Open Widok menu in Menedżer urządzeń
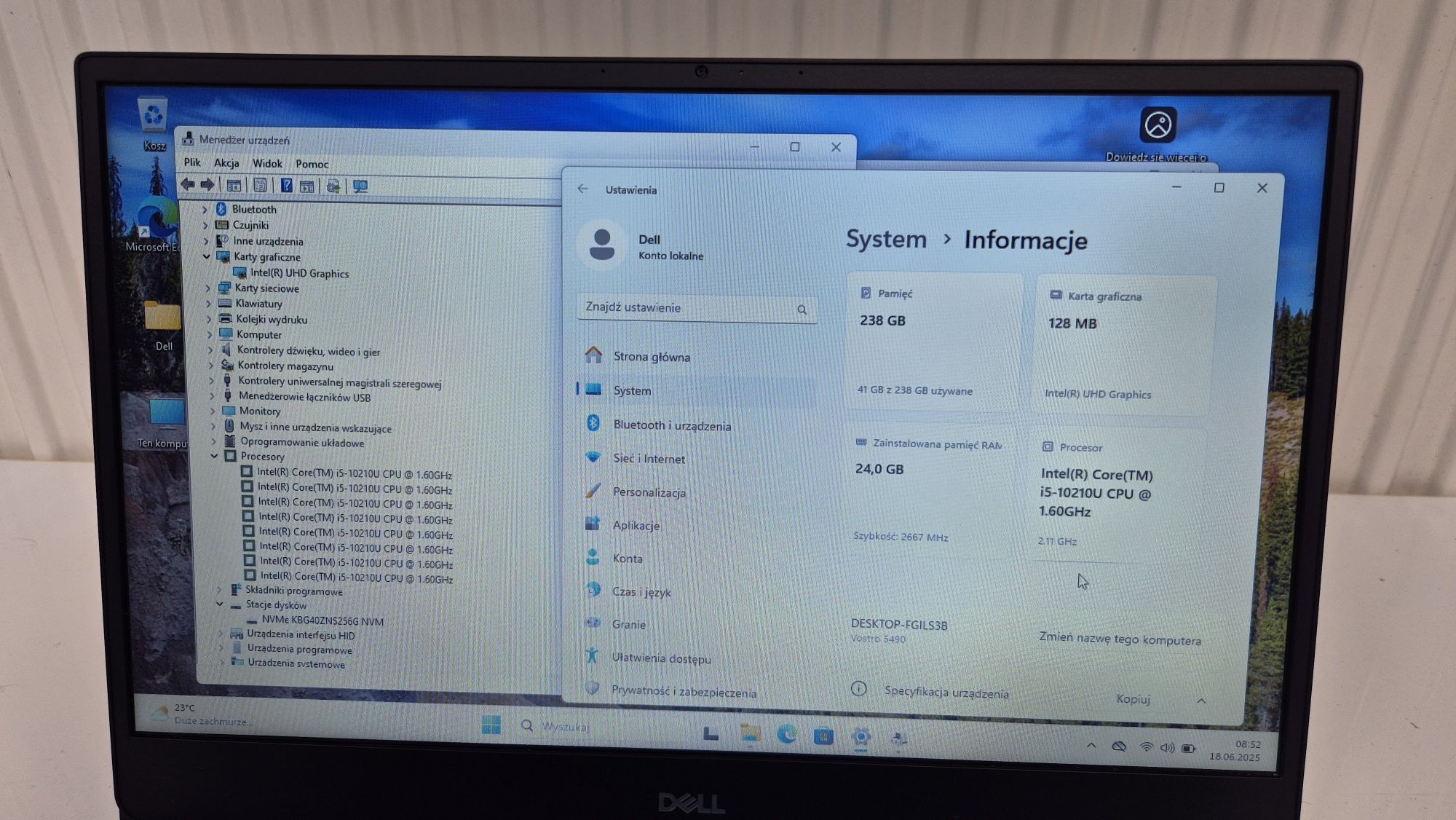 pos(267,164)
